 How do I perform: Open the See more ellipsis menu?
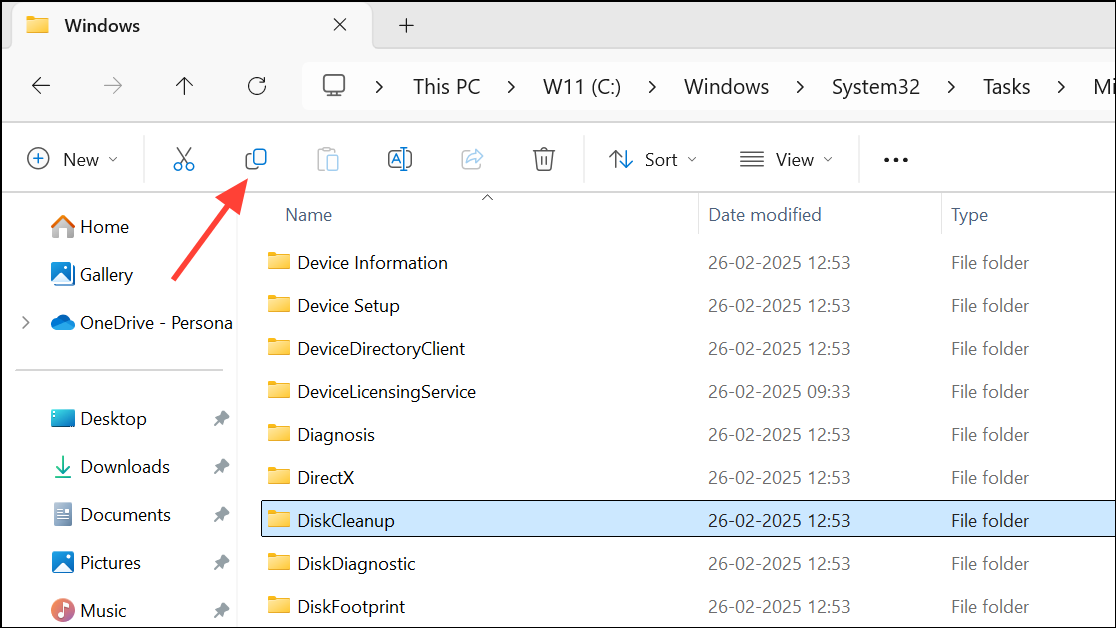click(896, 160)
